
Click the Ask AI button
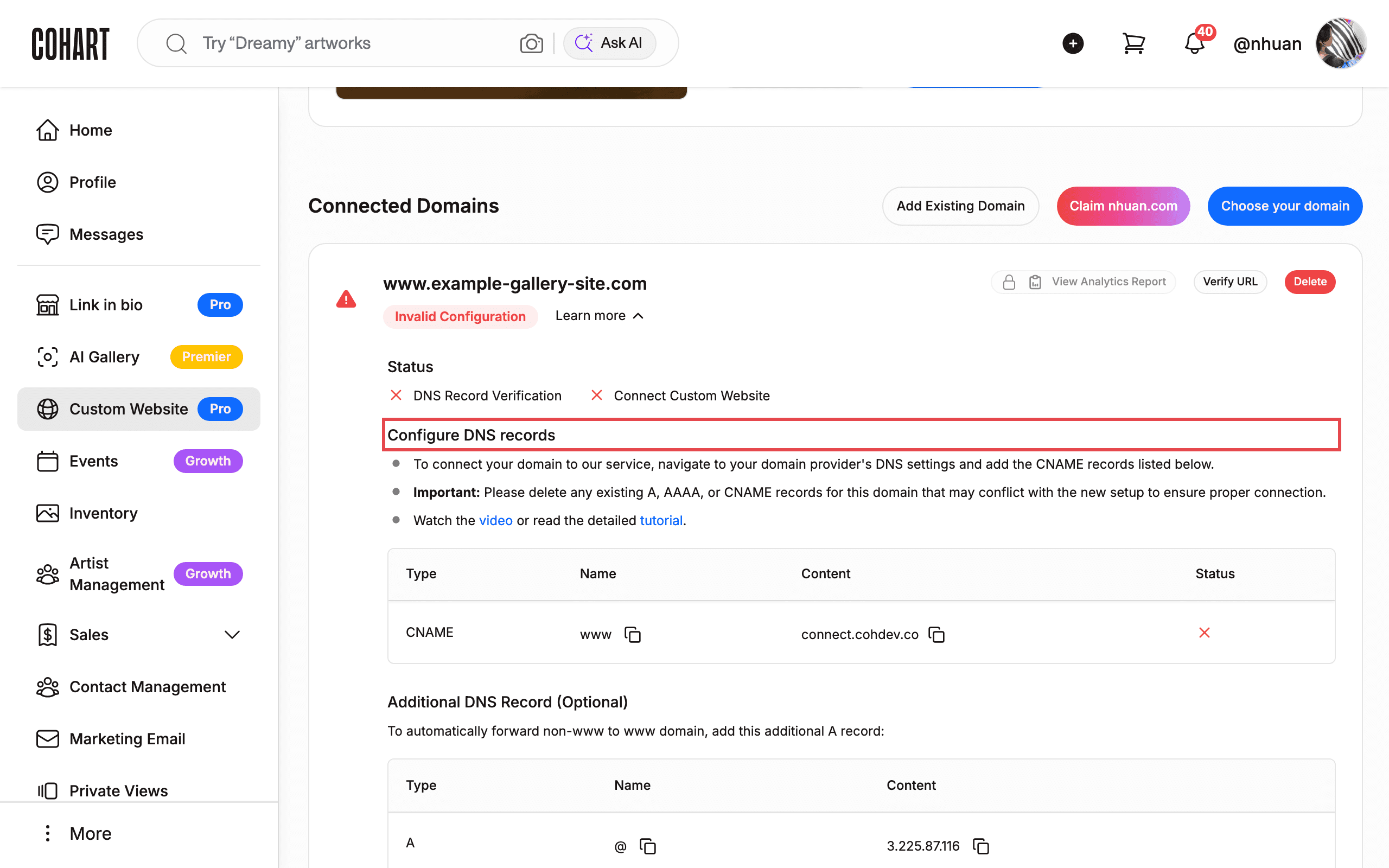(x=609, y=43)
